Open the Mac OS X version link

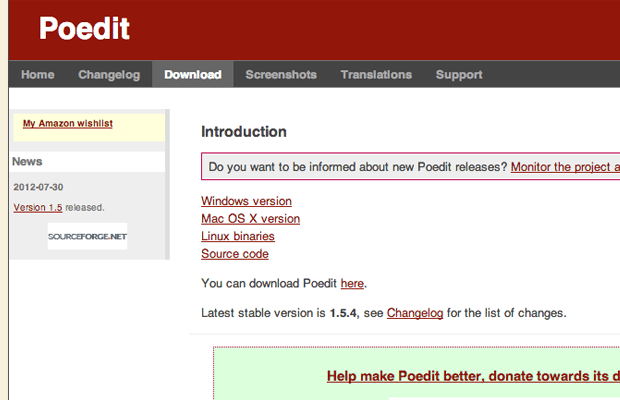(250, 219)
